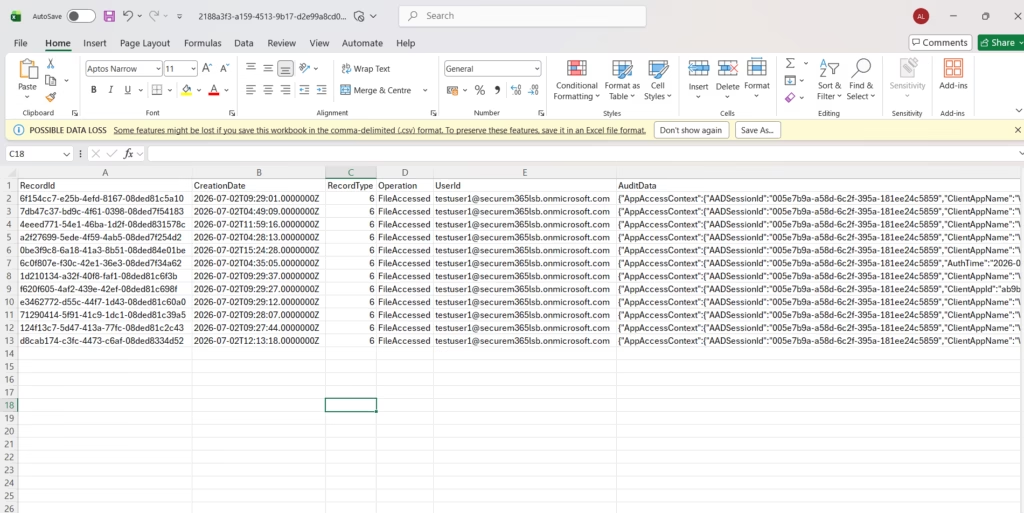Open the General number format dropdown
The image size is (1024, 513).
click(x=537, y=69)
